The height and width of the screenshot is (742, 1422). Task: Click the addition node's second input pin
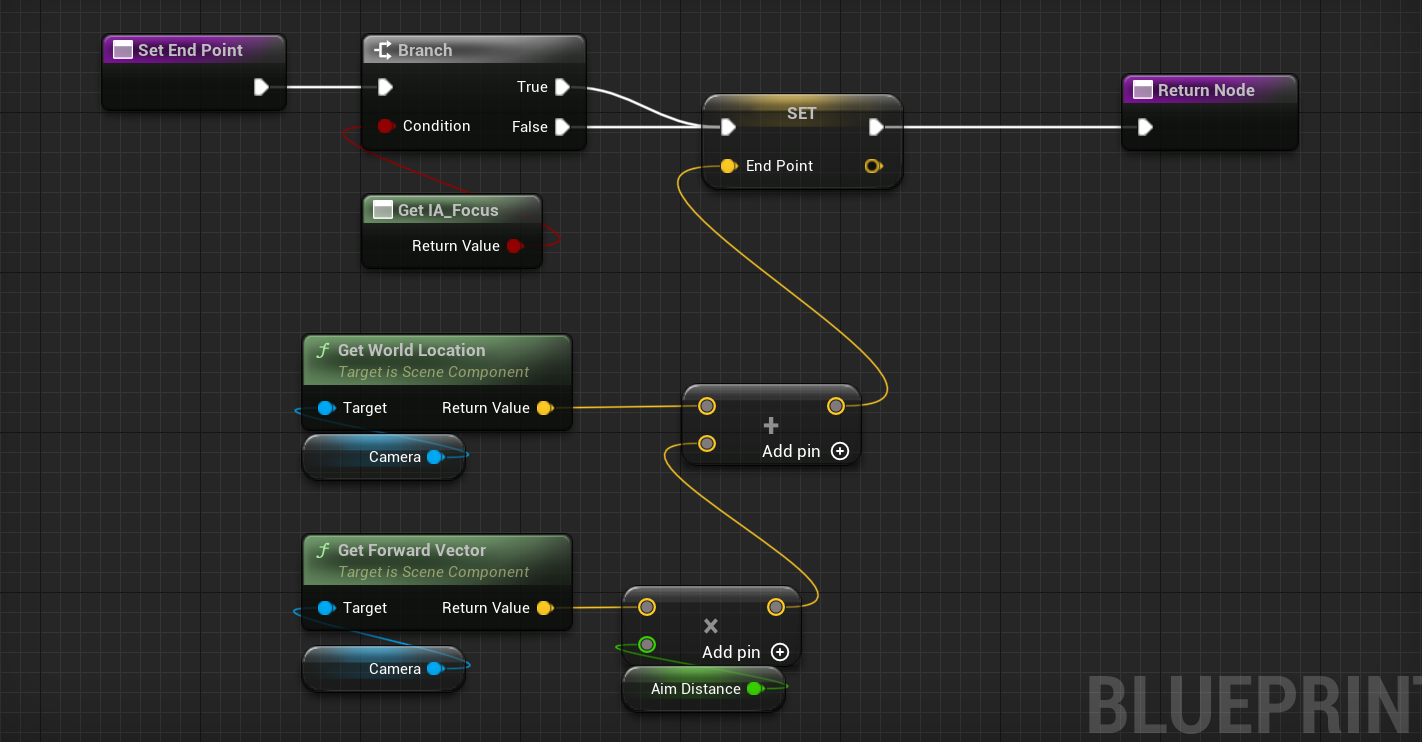pyautogui.click(x=707, y=443)
